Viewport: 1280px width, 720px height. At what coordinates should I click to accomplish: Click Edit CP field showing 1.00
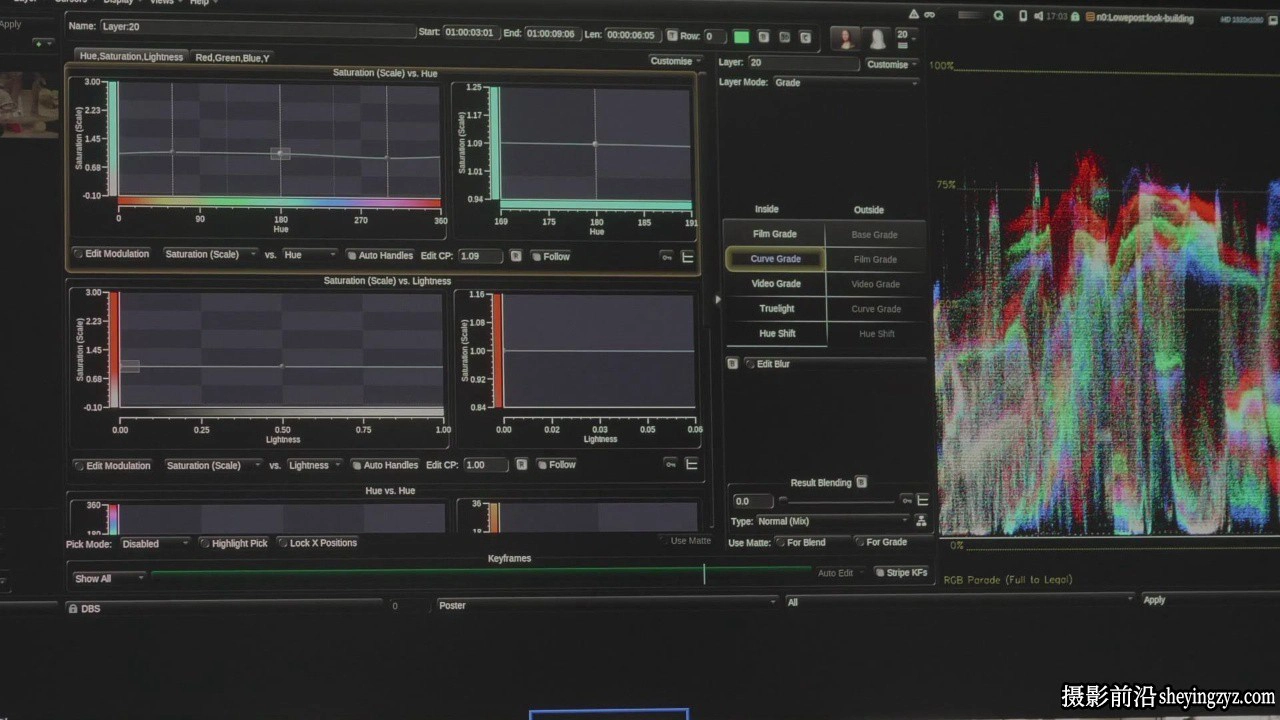(487, 465)
